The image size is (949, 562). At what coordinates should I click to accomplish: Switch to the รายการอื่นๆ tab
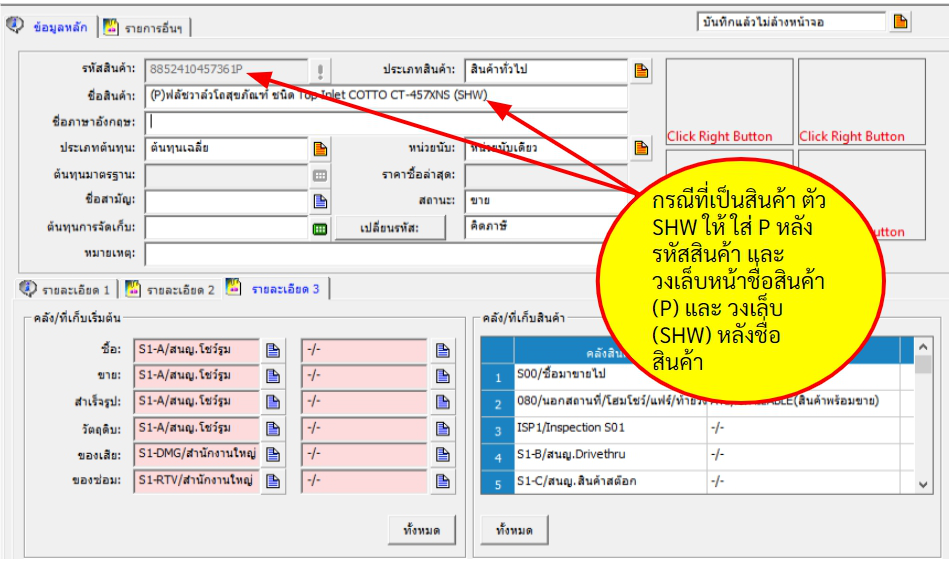(x=145, y=27)
